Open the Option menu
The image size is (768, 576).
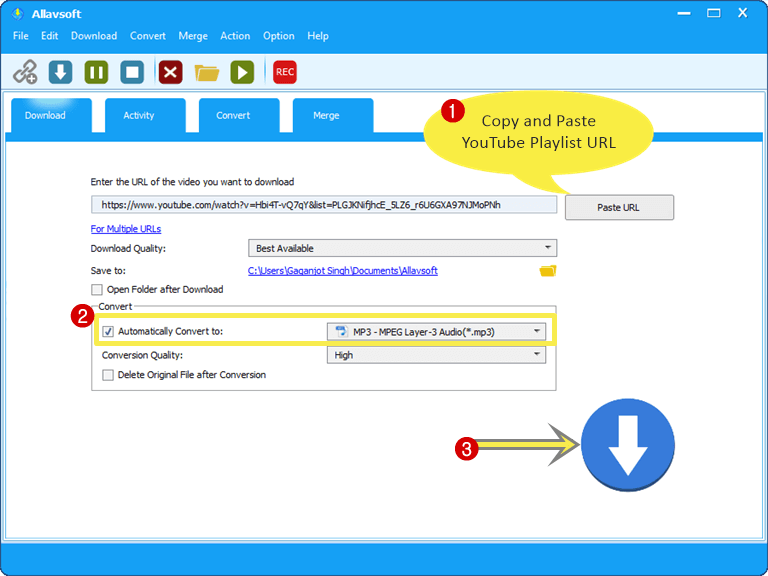[279, 36]
